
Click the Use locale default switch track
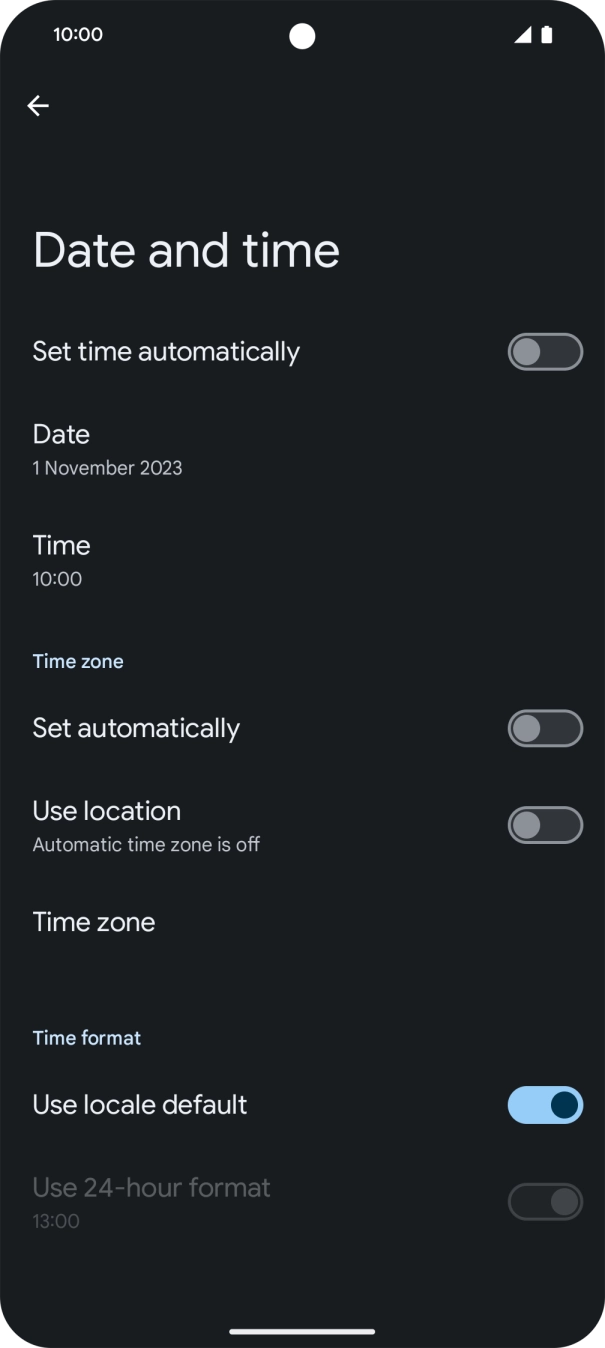(x=545, y=1105)
